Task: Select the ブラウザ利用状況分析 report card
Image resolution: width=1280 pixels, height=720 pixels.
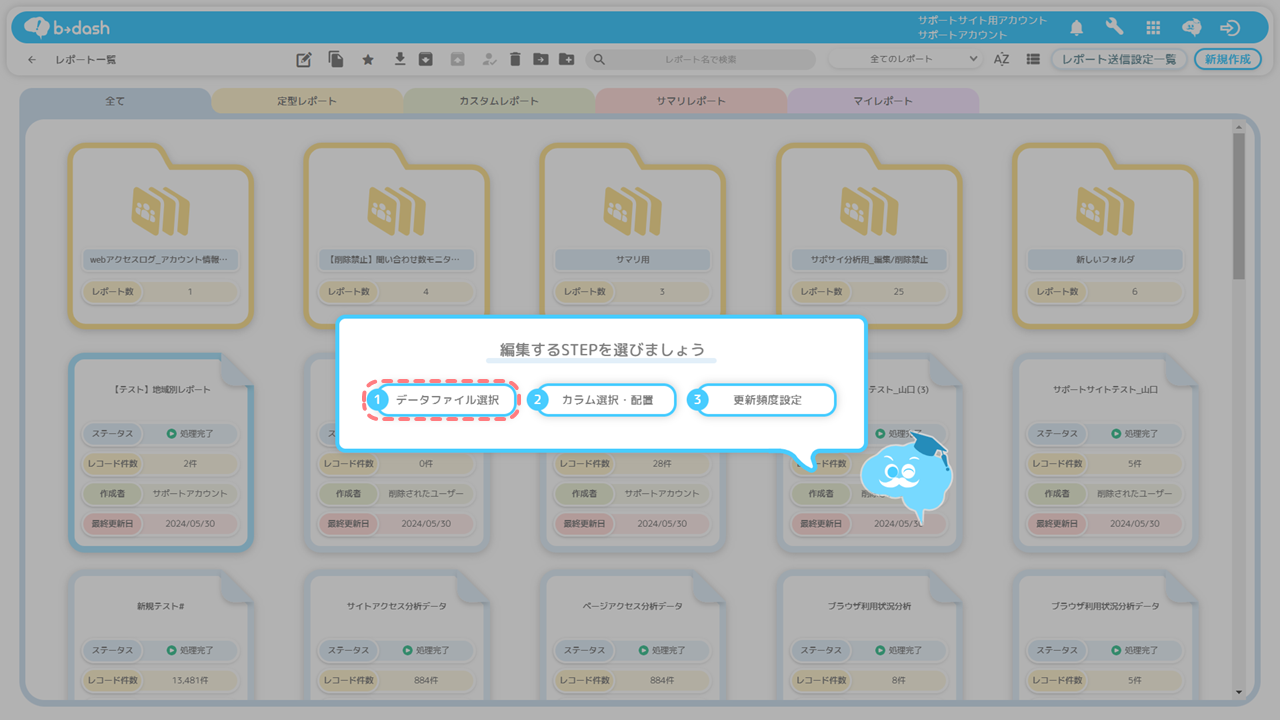Action: point(869,635)
